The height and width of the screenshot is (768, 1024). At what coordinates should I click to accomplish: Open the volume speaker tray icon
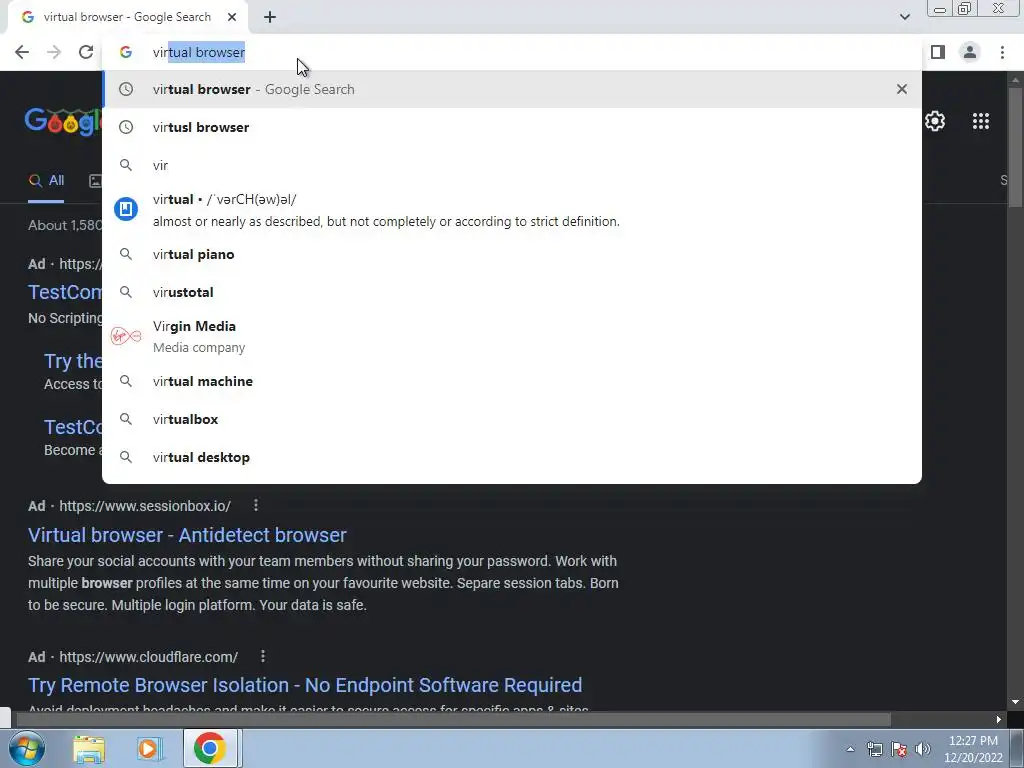point(923,749)
